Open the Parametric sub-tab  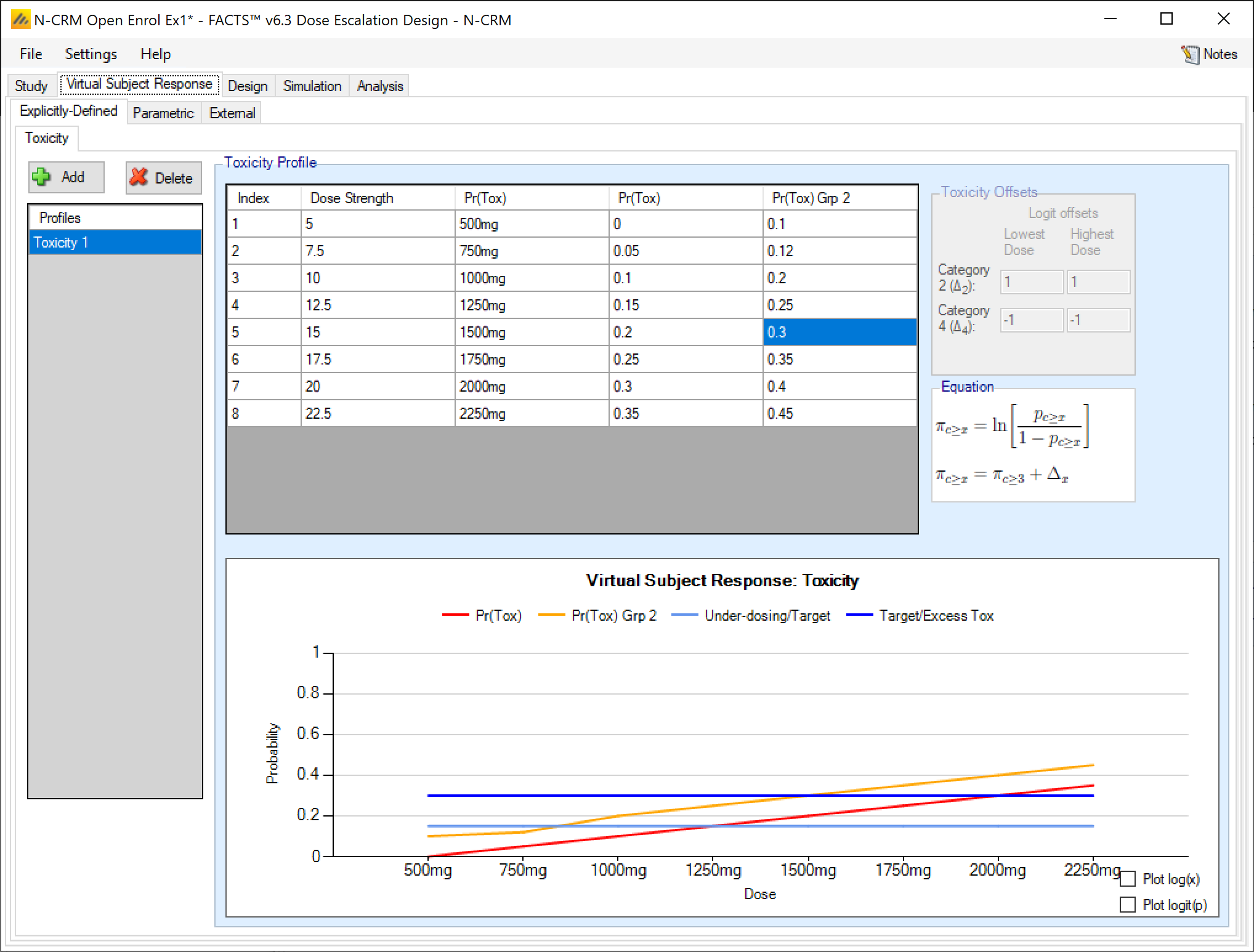[x=163, y=113]
